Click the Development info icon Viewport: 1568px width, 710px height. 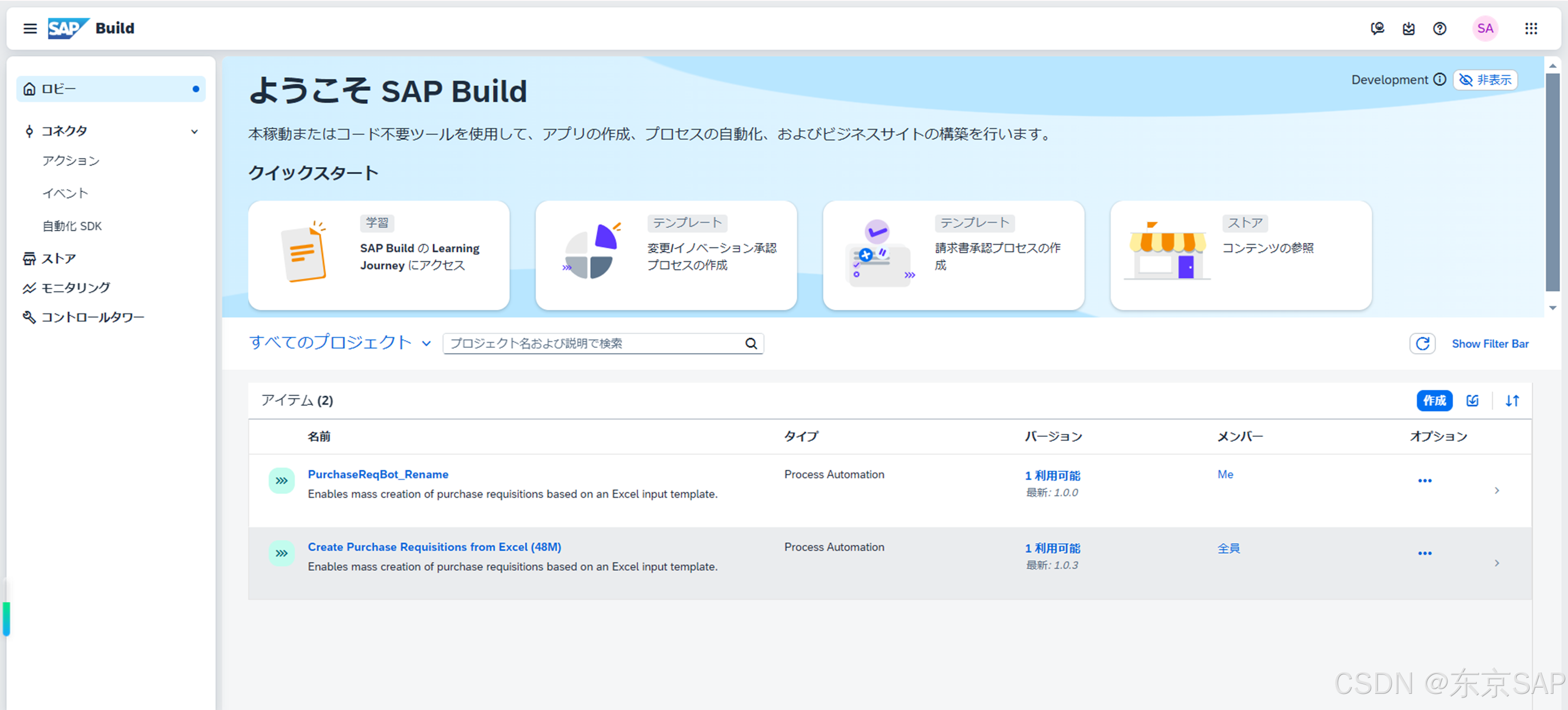(1439, 80)
